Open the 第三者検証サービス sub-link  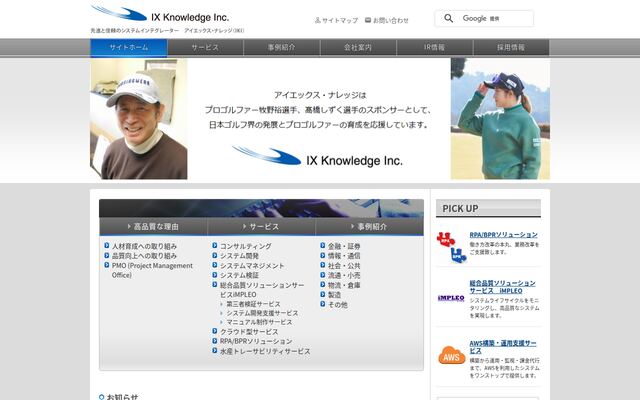click(x=253, y=304)
